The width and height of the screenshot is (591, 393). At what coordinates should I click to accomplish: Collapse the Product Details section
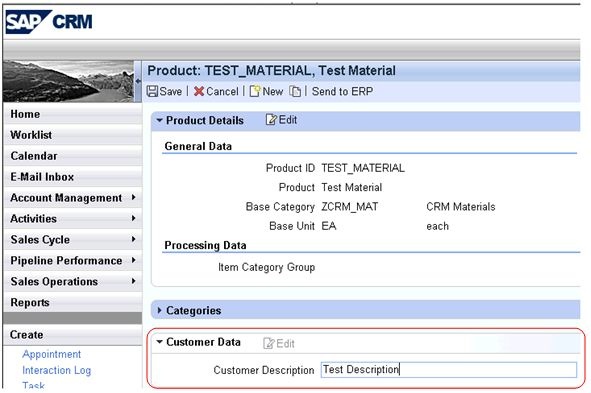pos(159,120)
